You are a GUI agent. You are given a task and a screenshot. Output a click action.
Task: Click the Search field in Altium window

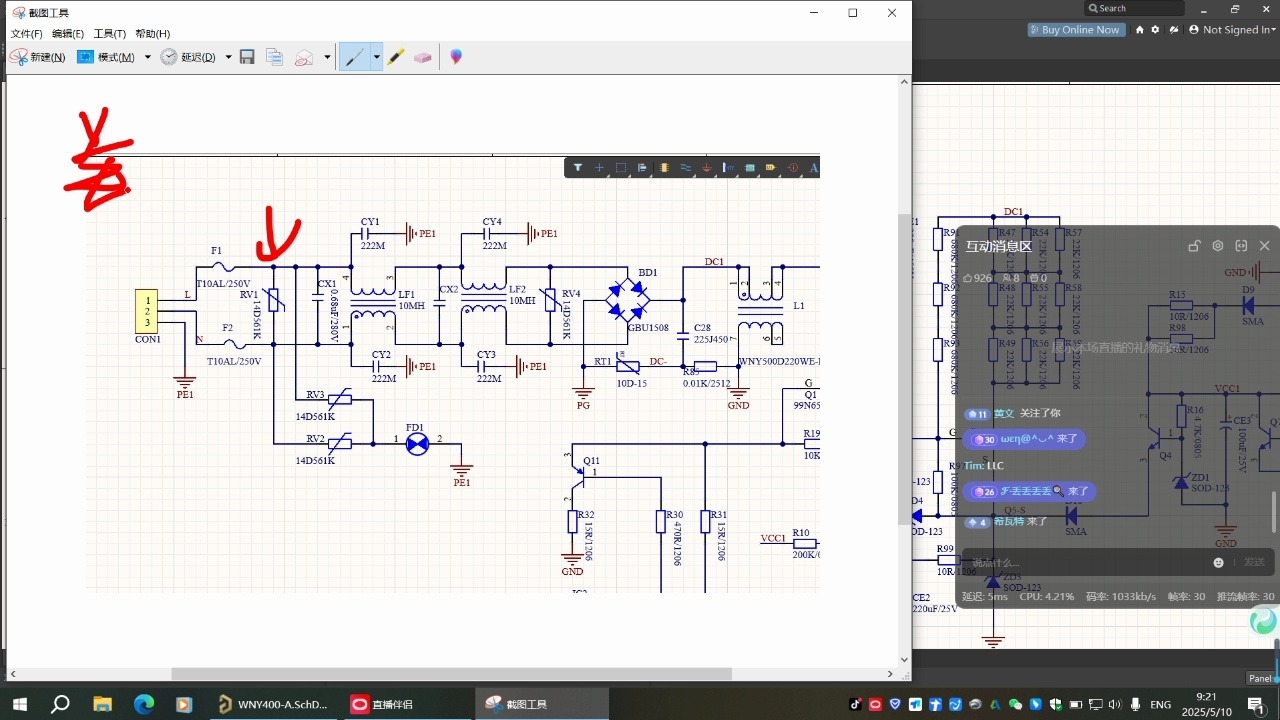tap(1134, 8)
